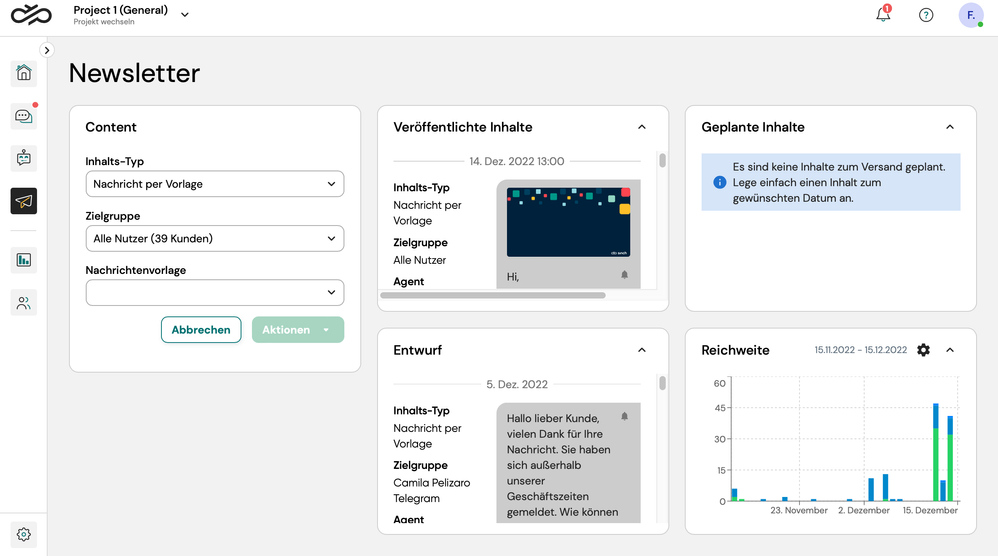Open the help question mark icon
This screenshot has width=998, height=556.
click(926, 15)
